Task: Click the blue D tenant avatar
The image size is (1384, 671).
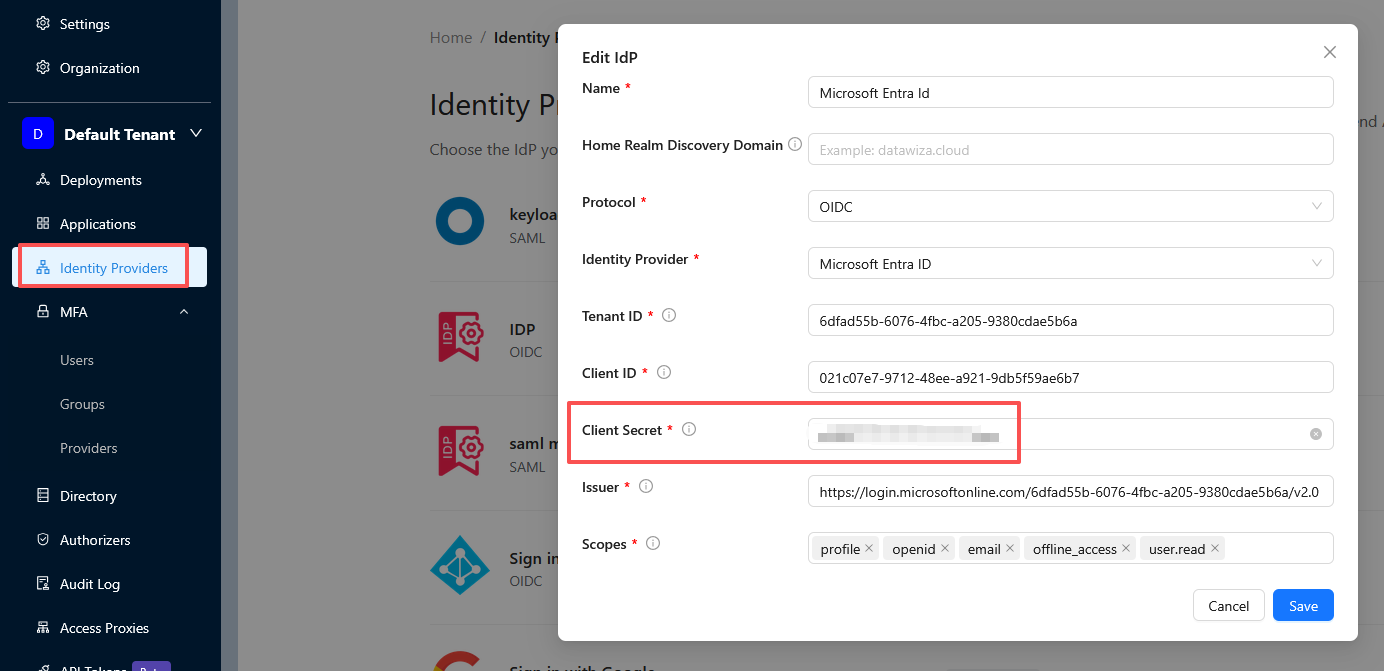Action: tap(38, 134)
